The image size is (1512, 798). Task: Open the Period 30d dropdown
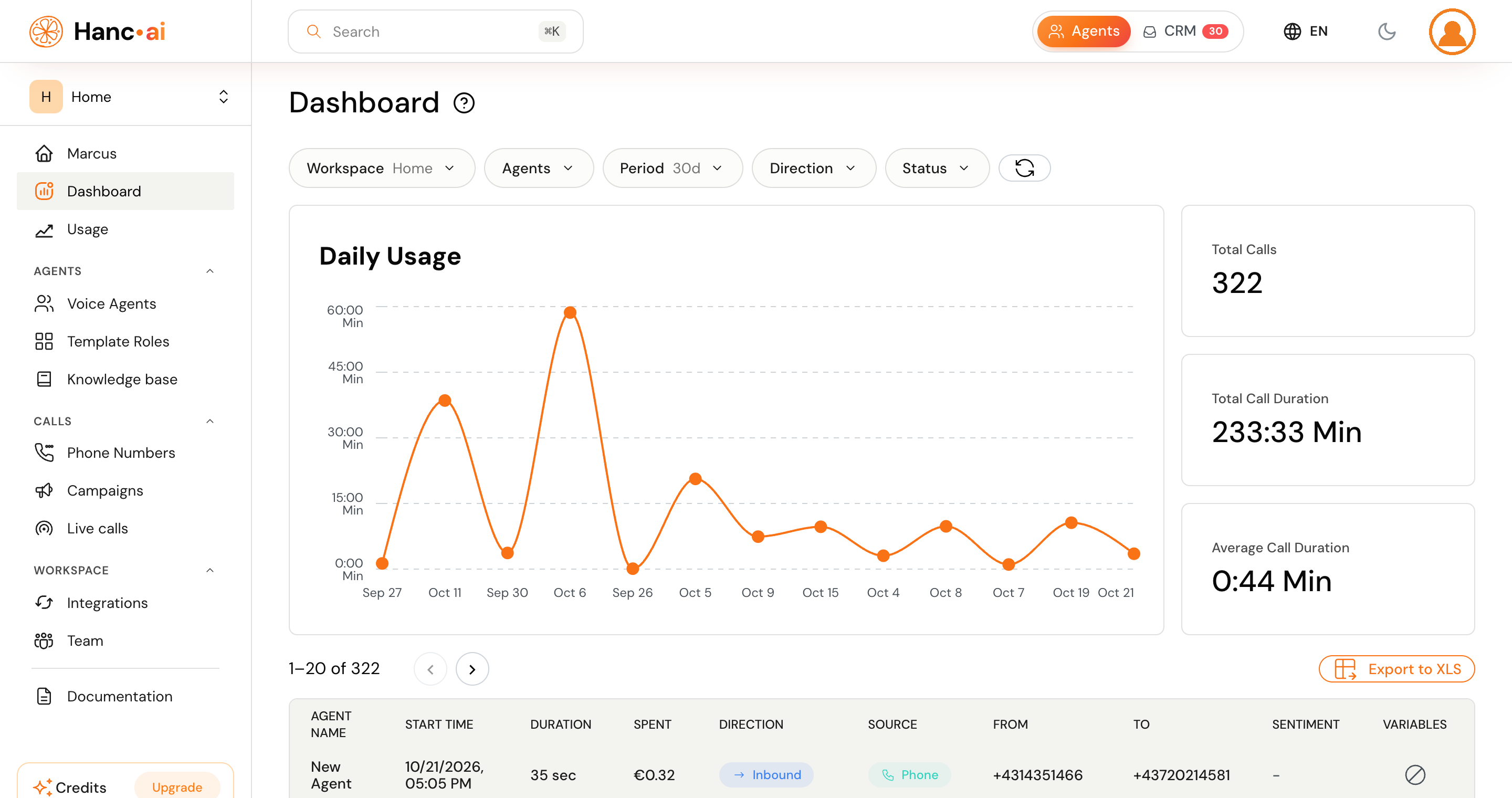(x=672, y=169)
